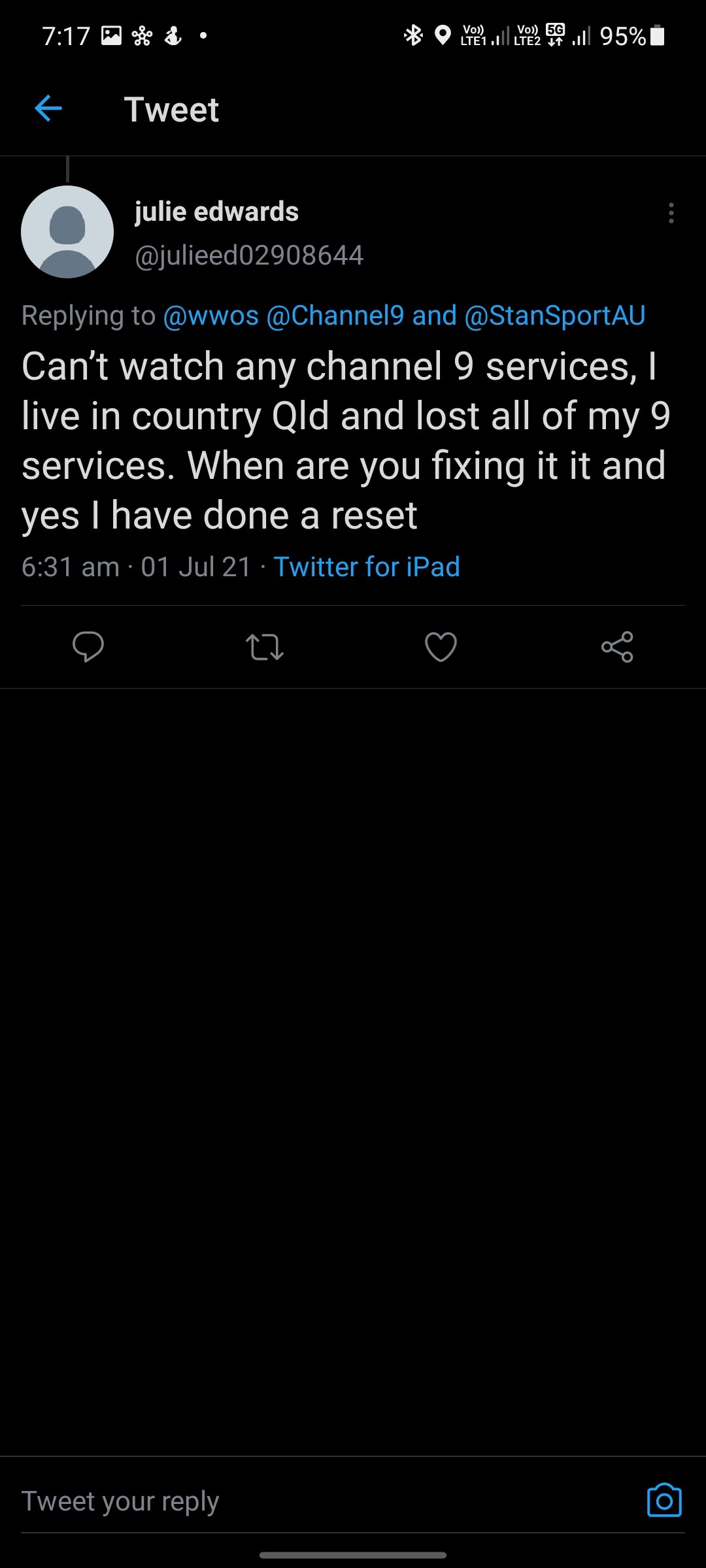Viewport: 706px width, 1568px height.
Task: Tap the "Twitter for iPad" source link
Action: pyautogui.click(x=367, y=566)
